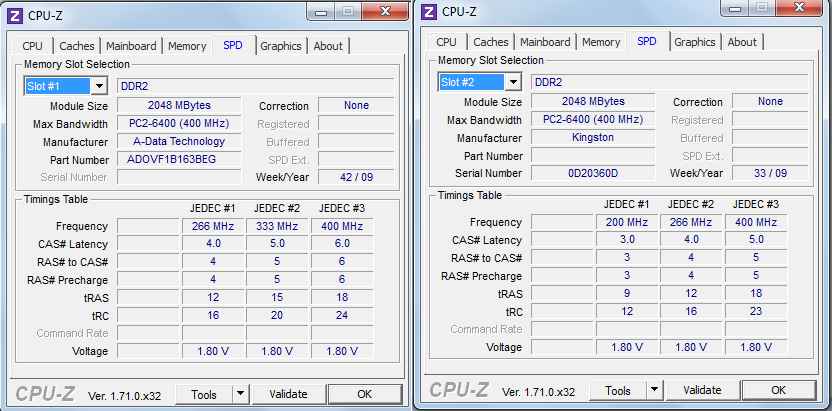Click Module Size 2048 MBytes in right window
The width and height of the screenshot is (832, 411).
point(593,101)
